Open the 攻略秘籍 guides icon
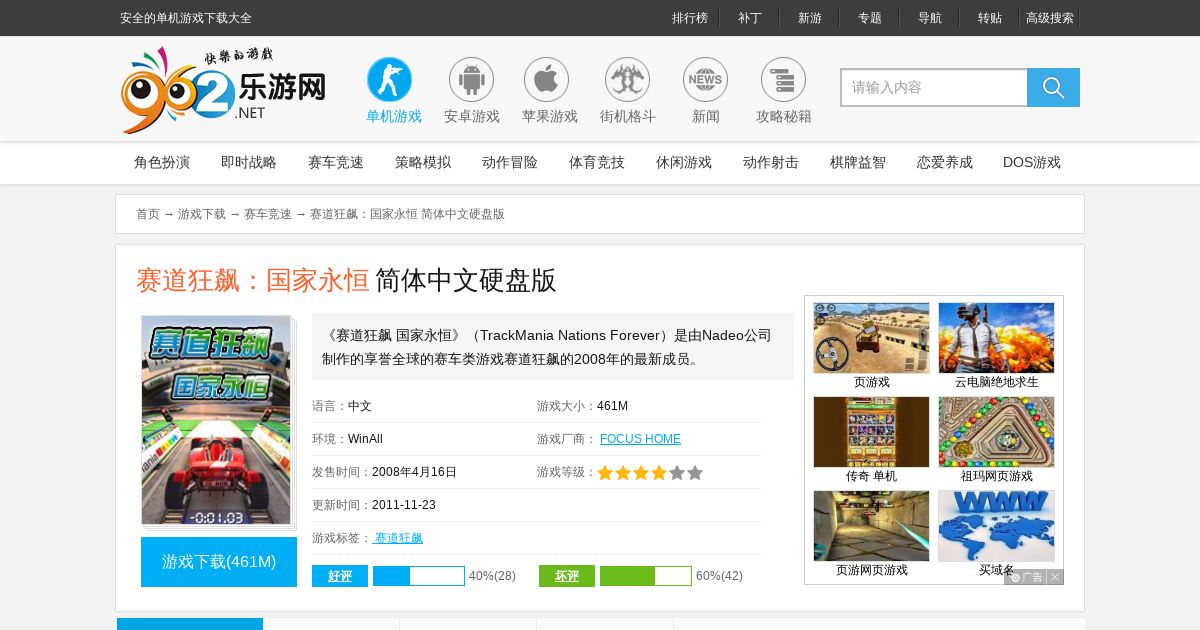 783,79
